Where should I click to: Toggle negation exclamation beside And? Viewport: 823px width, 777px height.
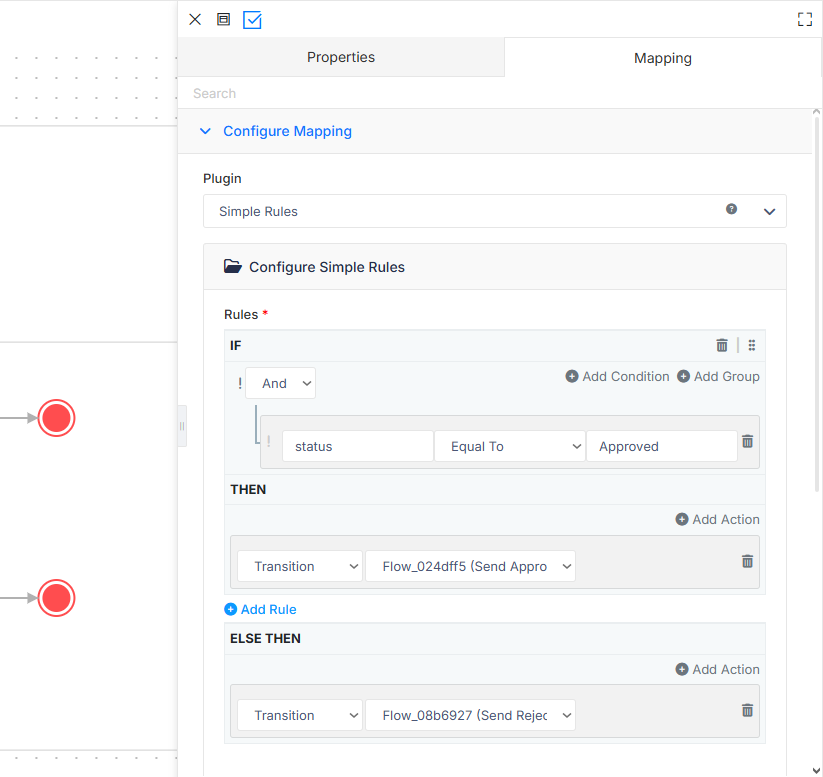coord(240,383)
